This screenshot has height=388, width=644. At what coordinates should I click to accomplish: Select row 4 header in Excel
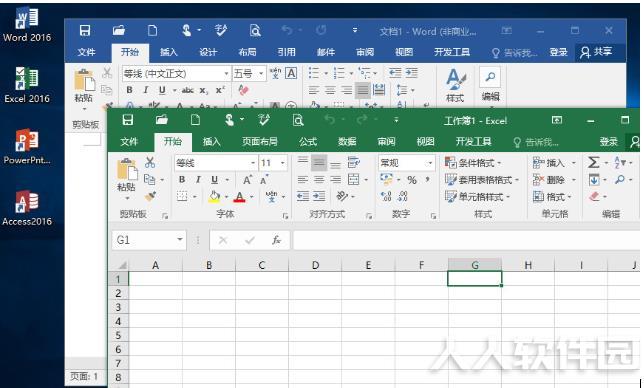118,321
